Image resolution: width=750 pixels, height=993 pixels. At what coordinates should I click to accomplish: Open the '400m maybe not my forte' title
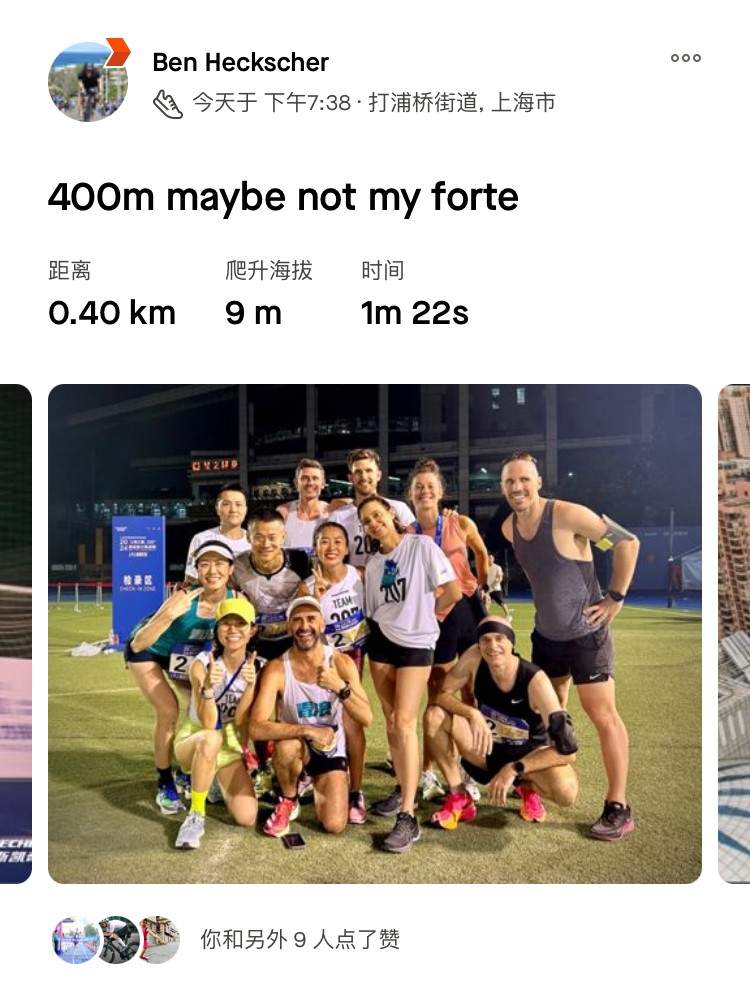pos(283,197)
